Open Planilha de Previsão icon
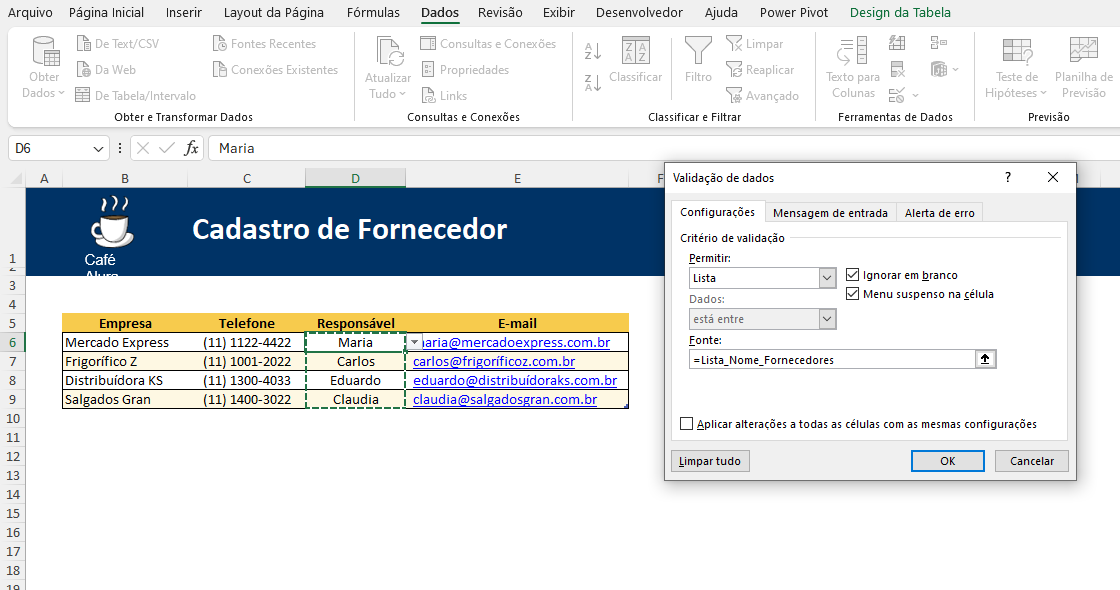1120x590 pixels. point(1084,51)
